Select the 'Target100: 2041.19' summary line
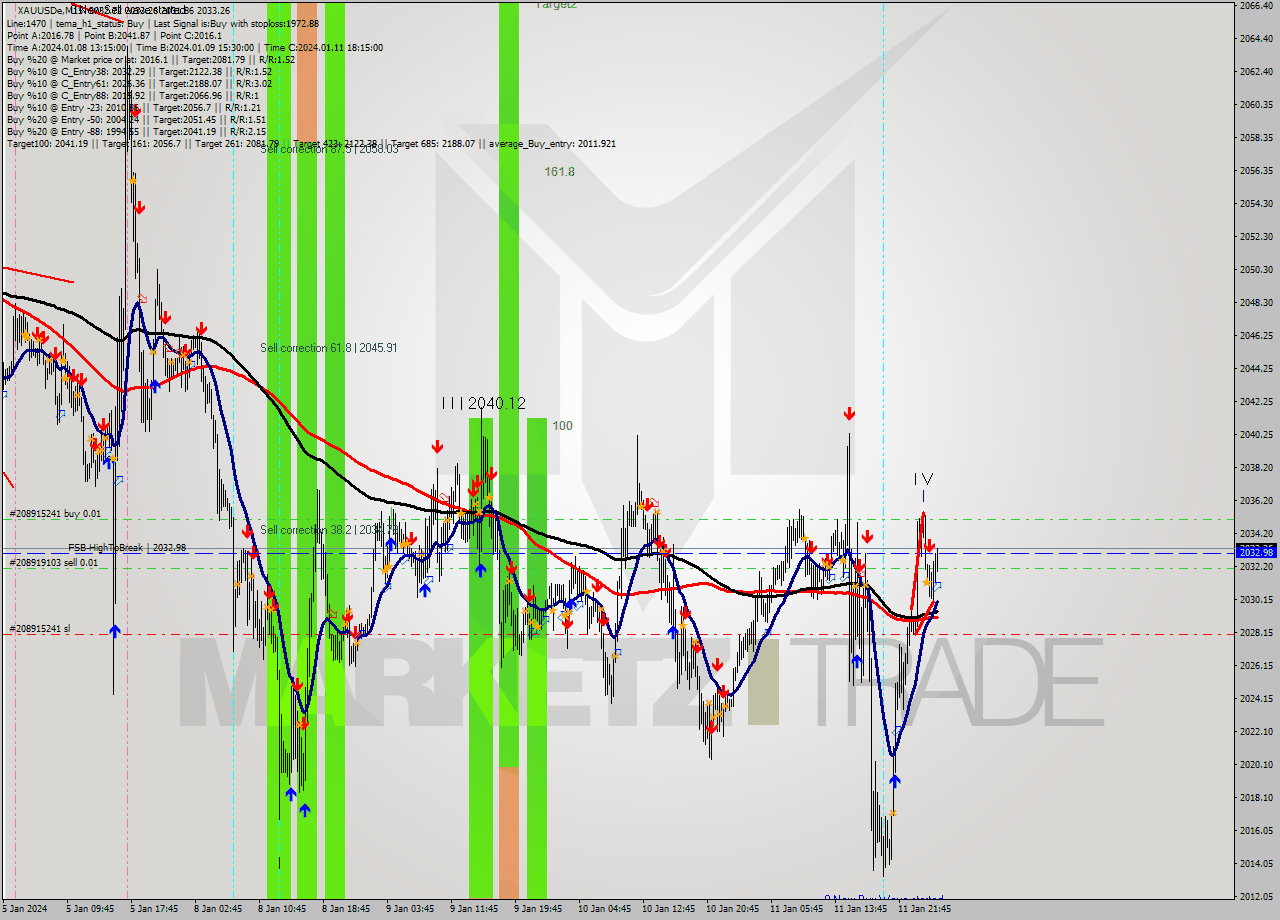Viewport: 1280px width, 920px height. 311,144
